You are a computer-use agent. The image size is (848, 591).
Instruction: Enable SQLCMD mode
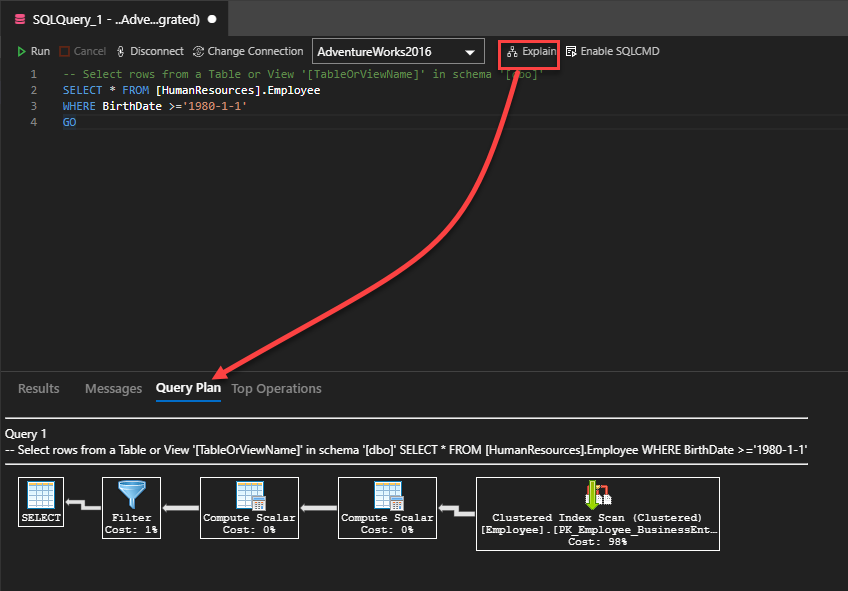[x=612, y=51]
